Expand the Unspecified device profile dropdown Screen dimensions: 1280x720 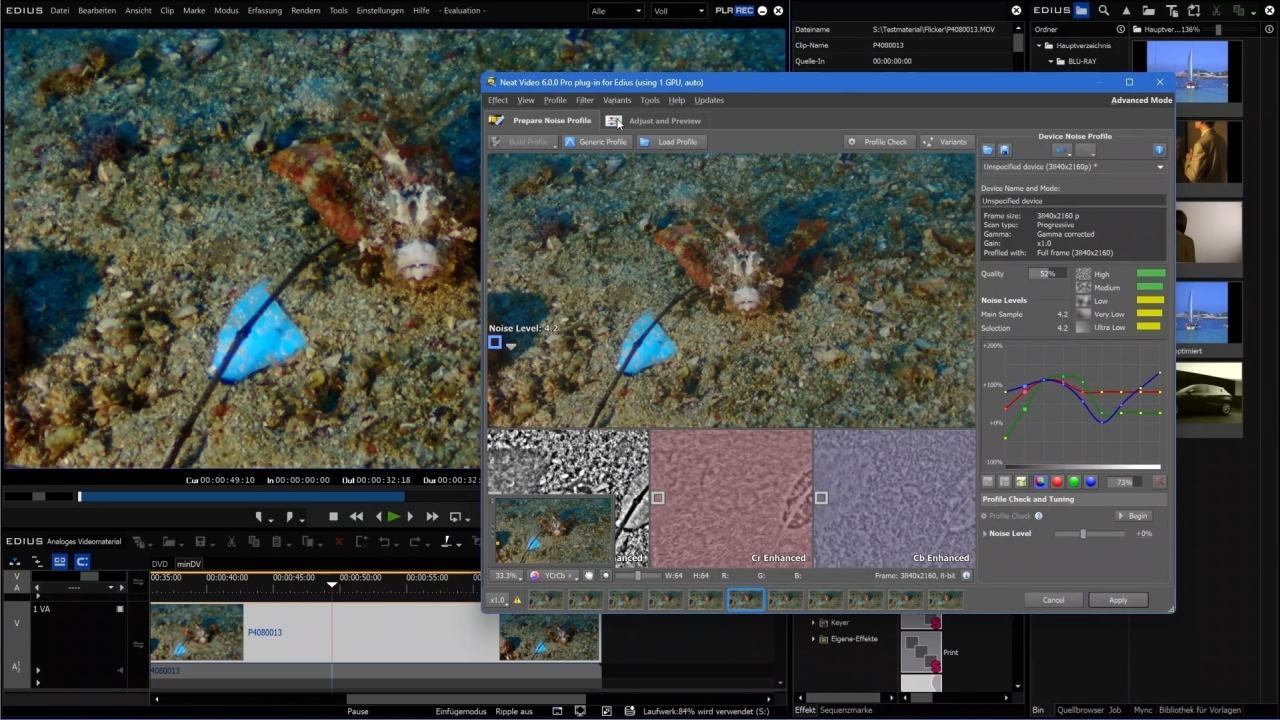pos(1073,167)
